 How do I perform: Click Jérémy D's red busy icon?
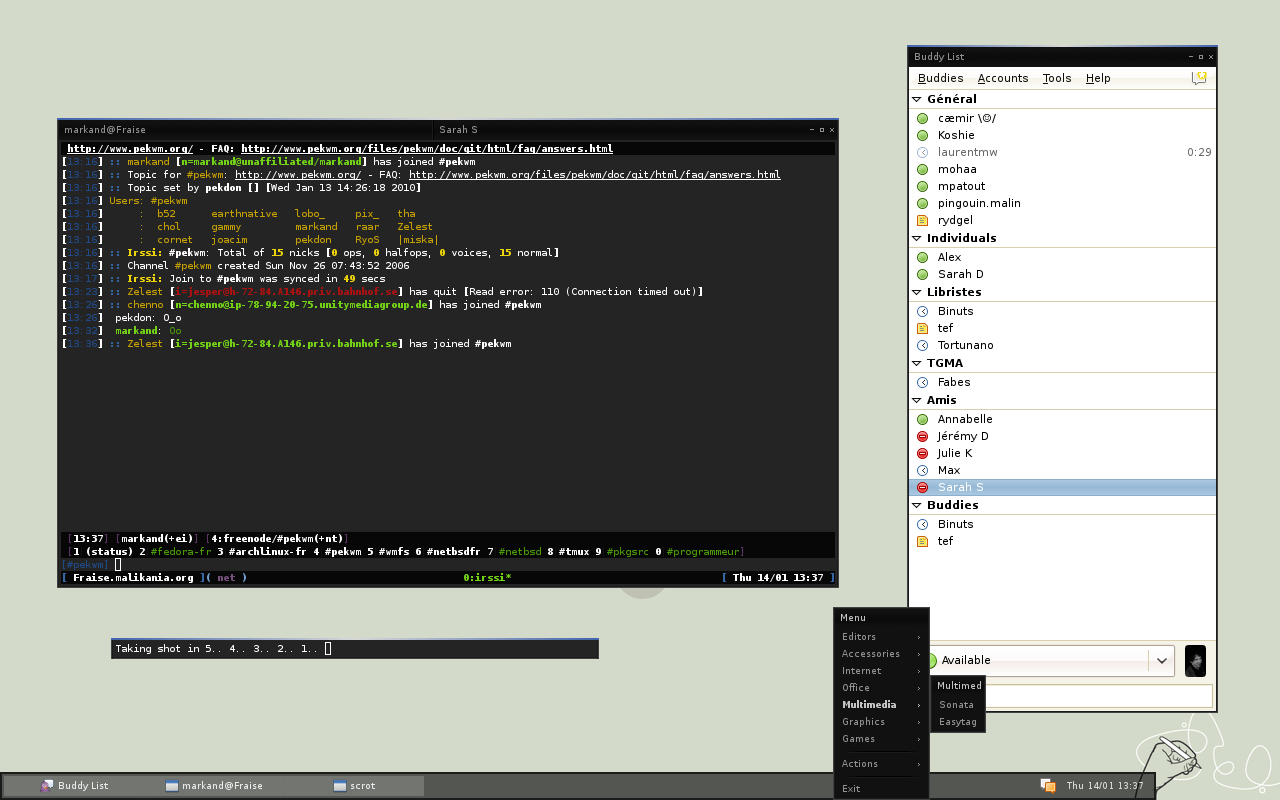pos(922,436)
